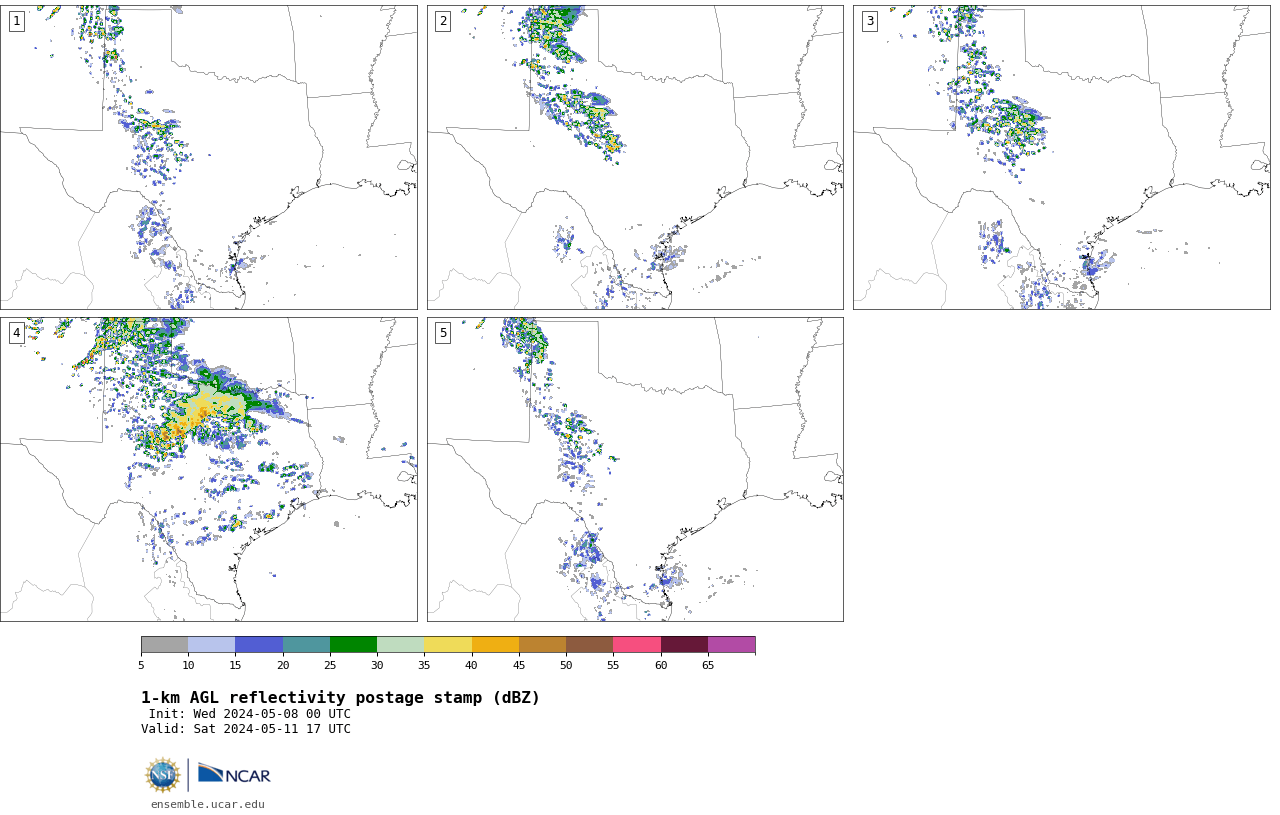
Task: Click the pale green 30-35 dBZ swatch
Action: tap(401, 644)
